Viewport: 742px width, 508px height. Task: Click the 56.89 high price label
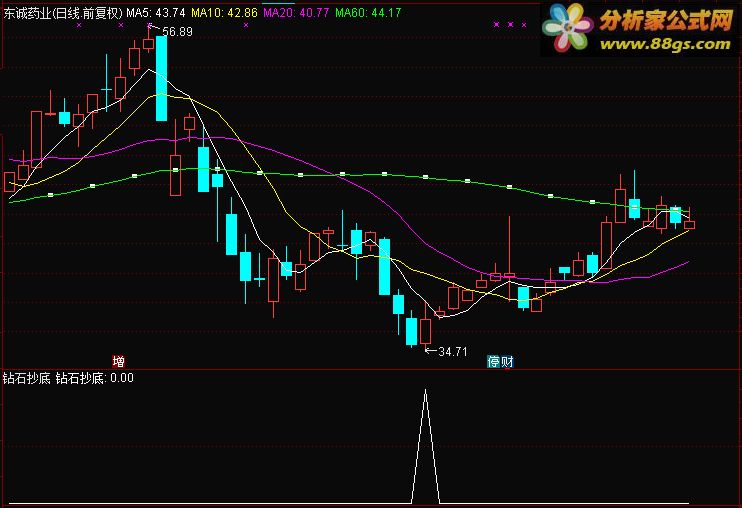click(x=177, y=32)
